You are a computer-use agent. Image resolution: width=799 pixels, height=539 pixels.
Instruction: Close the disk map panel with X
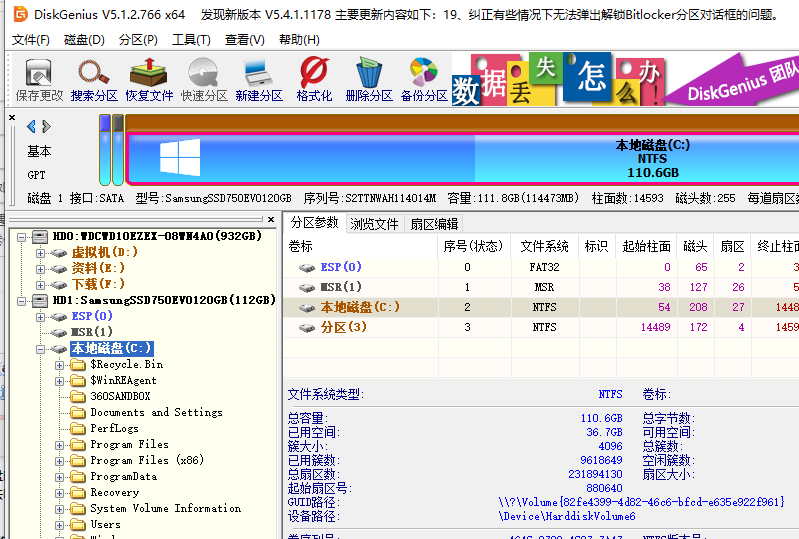click(x=12, y=118)
